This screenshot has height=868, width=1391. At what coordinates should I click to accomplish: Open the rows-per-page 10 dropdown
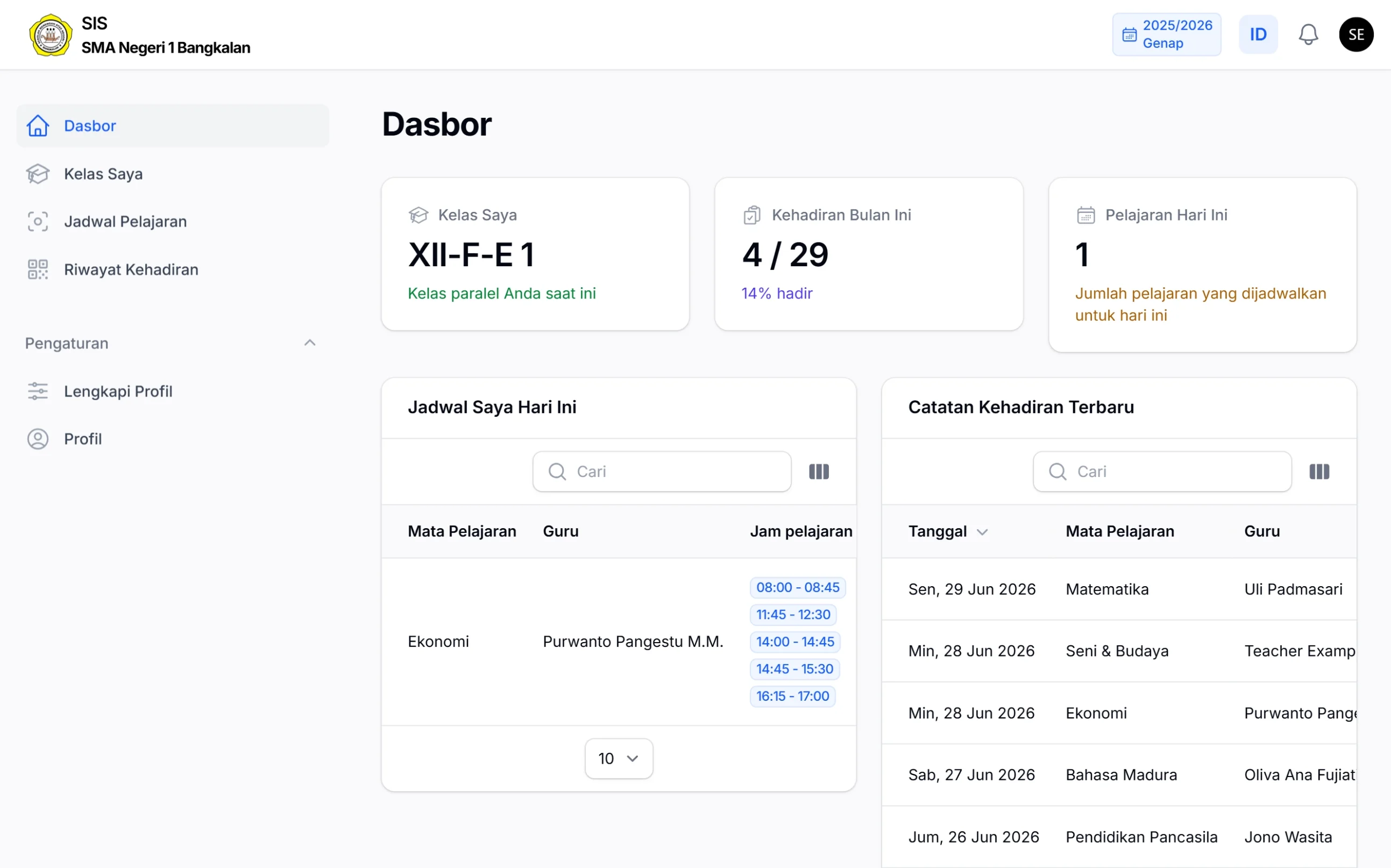[618, 758]
